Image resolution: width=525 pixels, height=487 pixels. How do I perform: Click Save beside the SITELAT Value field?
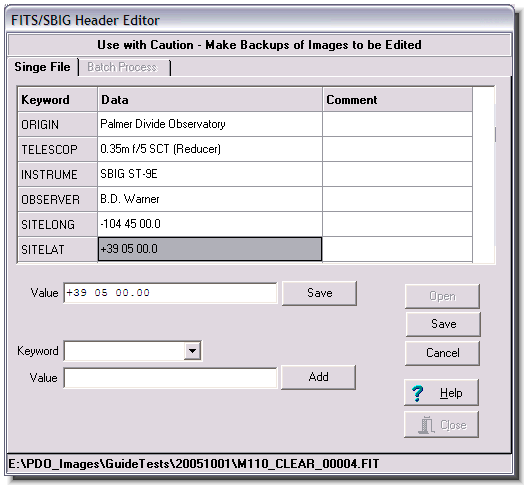tap(319, 293)
